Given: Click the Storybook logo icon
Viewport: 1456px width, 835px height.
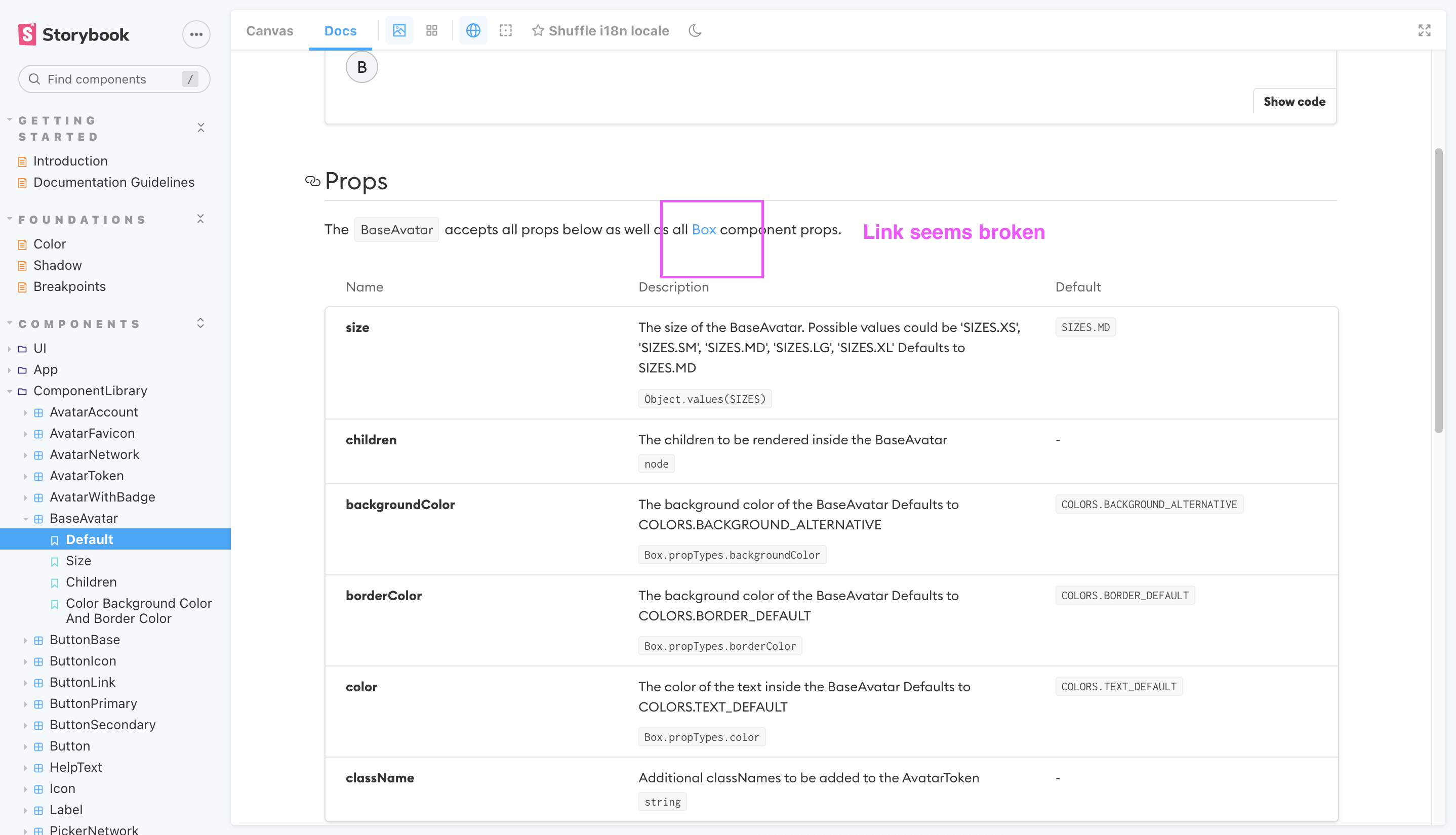Looking at the screenshot, I should (26, 34).
